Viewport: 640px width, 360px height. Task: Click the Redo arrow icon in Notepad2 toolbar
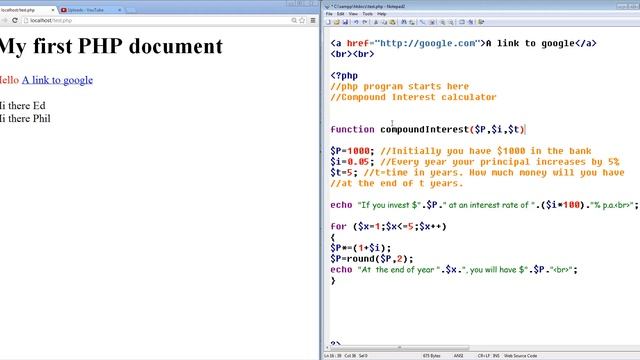pos(365,22)
